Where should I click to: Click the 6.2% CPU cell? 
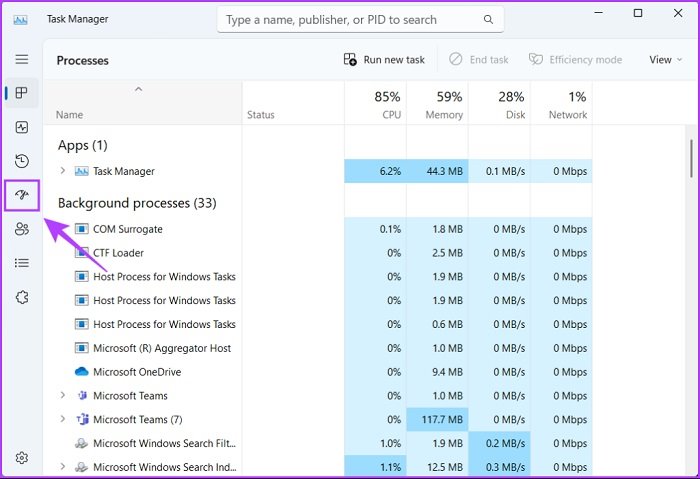point(375,171)
